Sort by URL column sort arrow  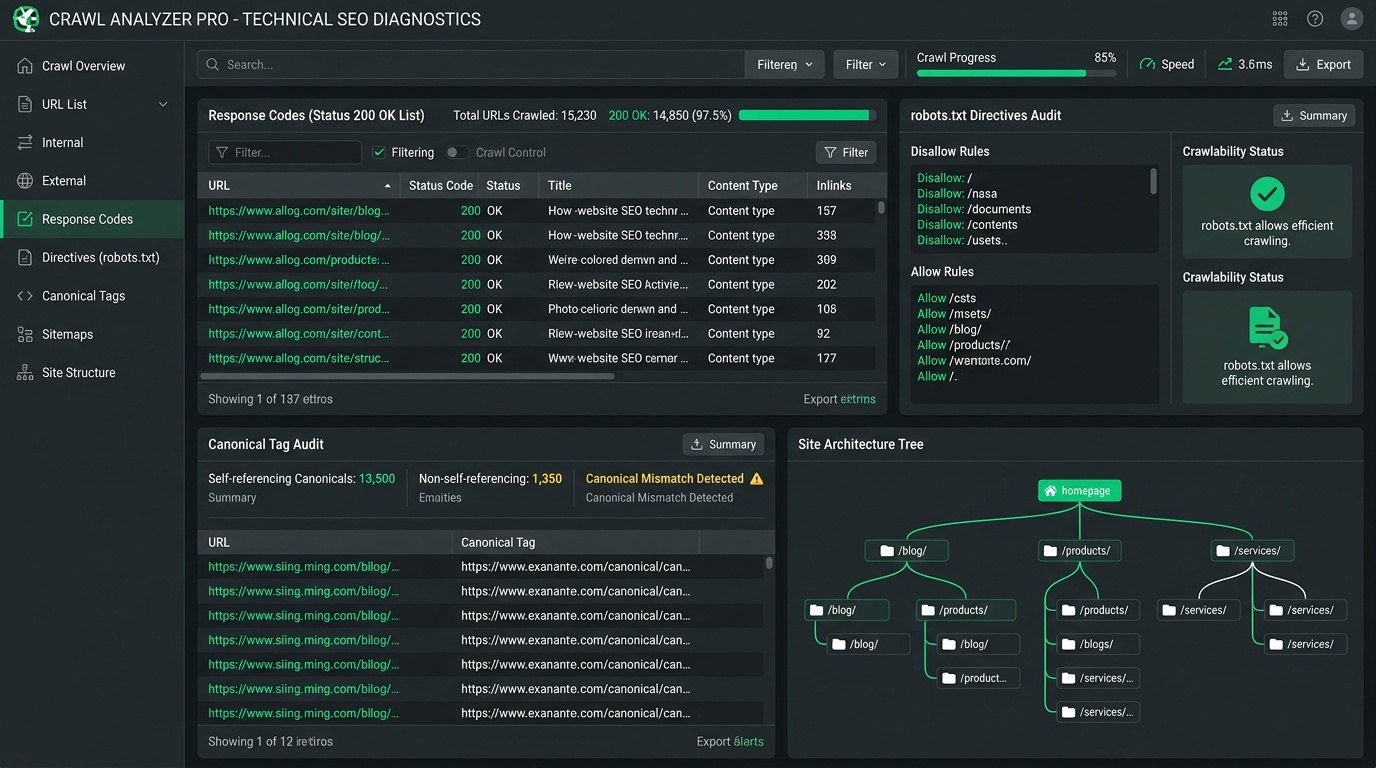click(388, 186)
